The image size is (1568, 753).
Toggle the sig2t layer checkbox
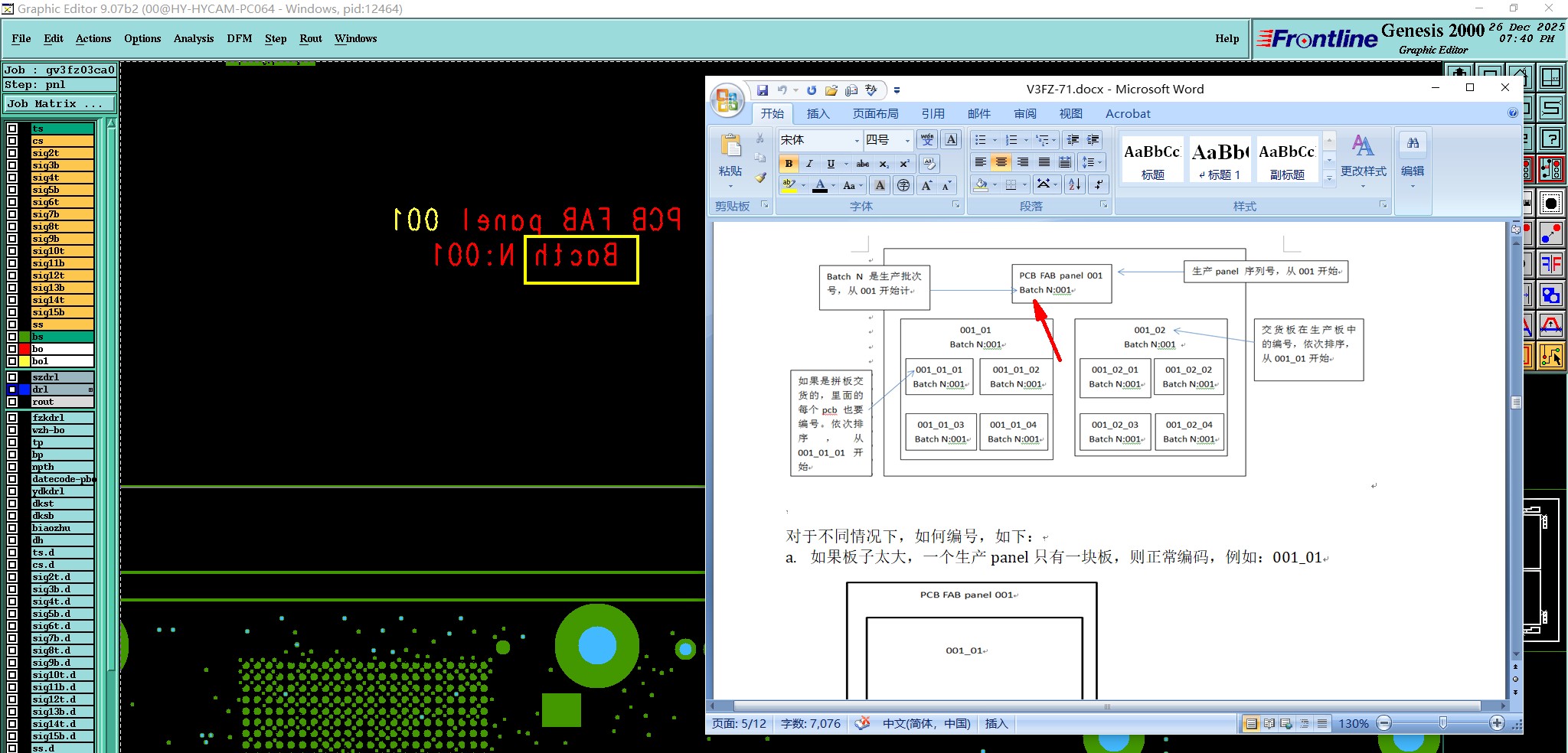pyautogui.click(x=12, y=153)
